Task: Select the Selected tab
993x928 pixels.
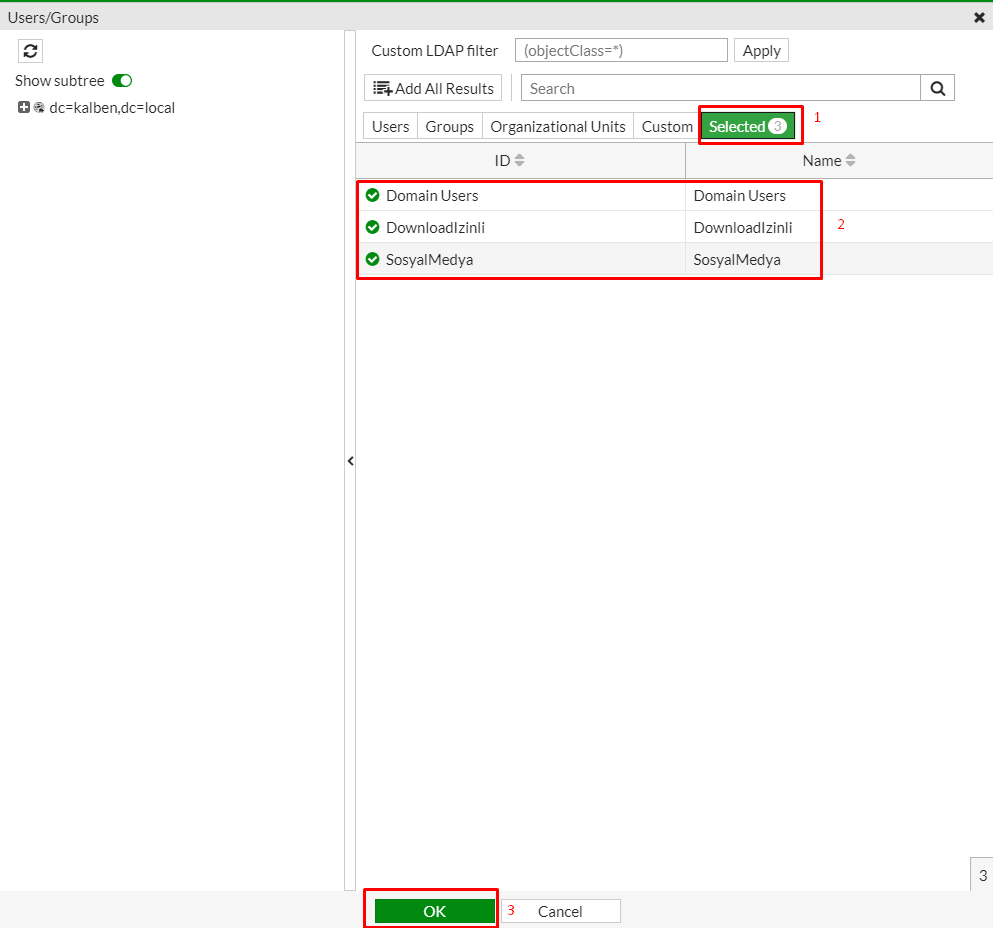Action: 747,127
